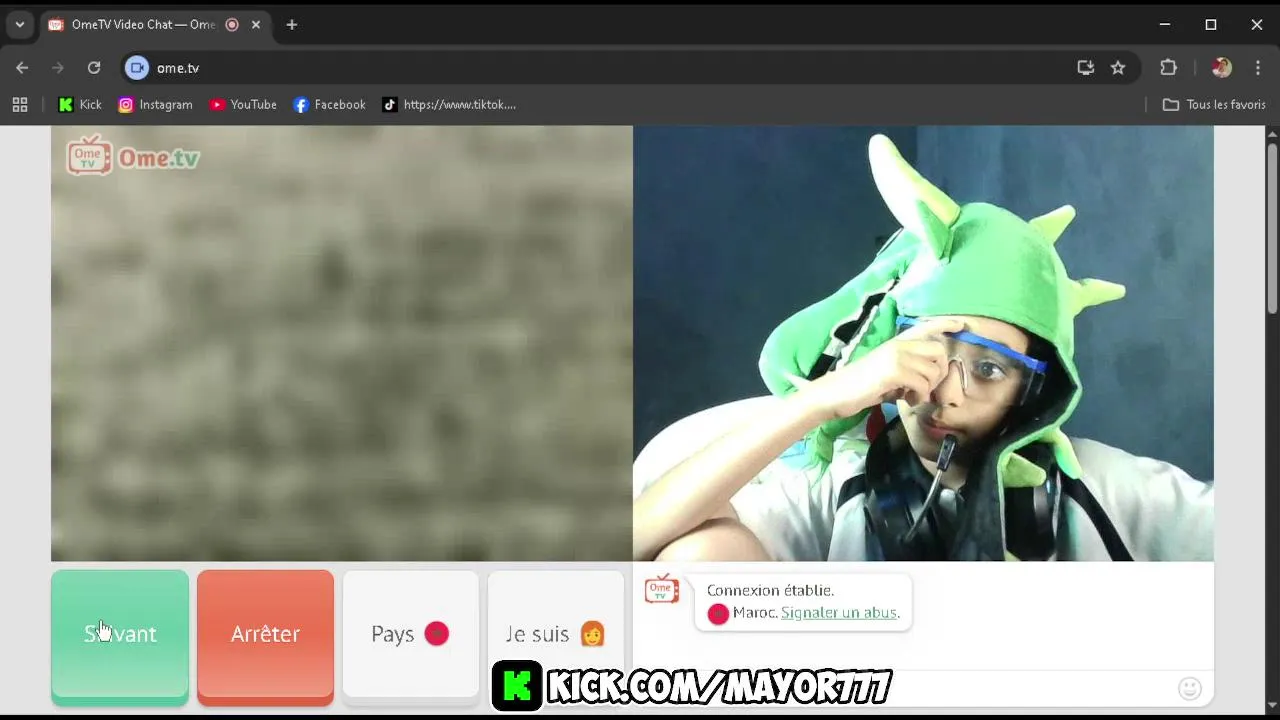The image size is (1280, 720).
Task: Click the "Connexion établie." text
Action: (x=770, y=591)
